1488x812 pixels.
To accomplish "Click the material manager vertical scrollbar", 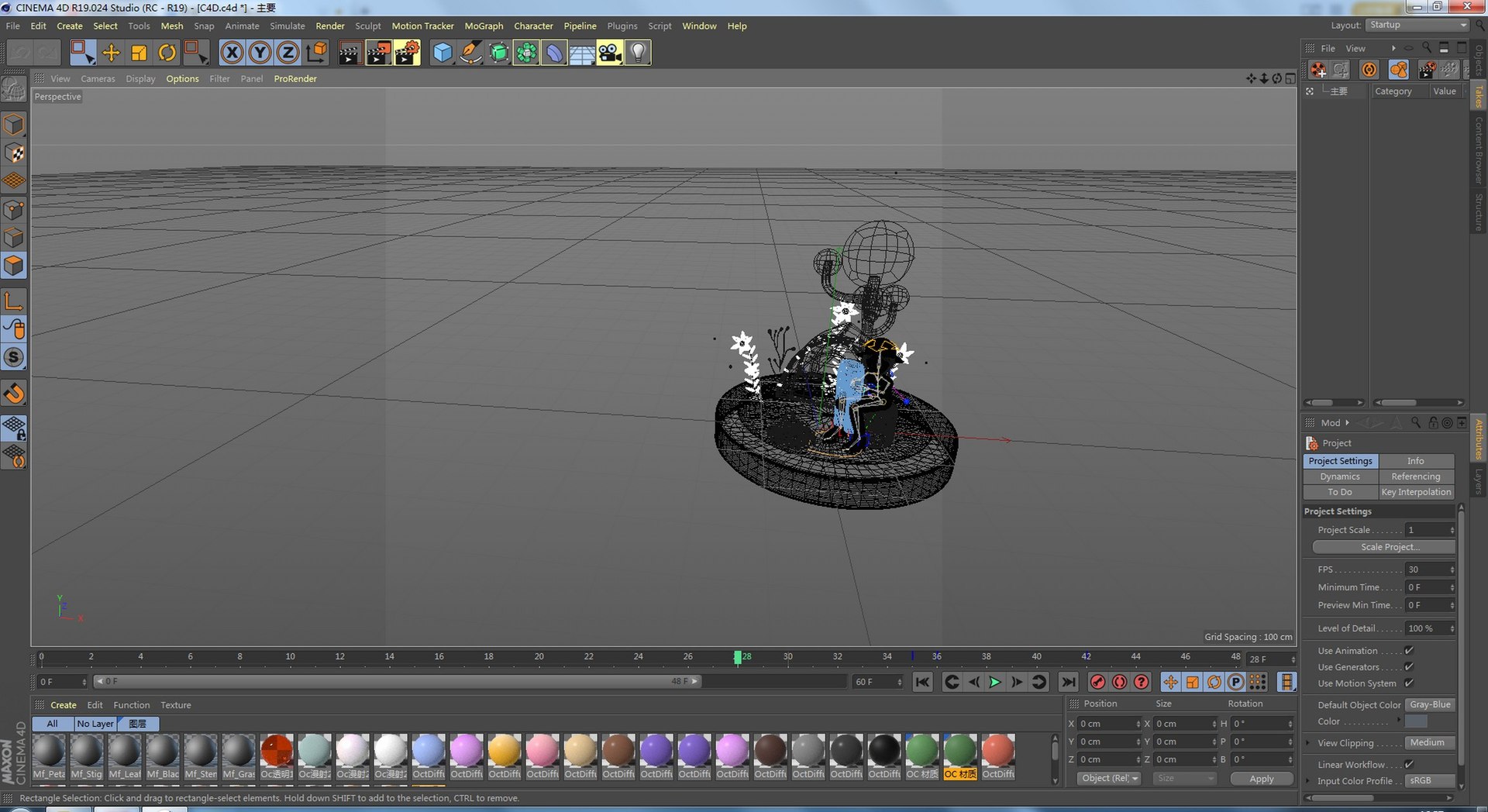I will click(1055, 759).
